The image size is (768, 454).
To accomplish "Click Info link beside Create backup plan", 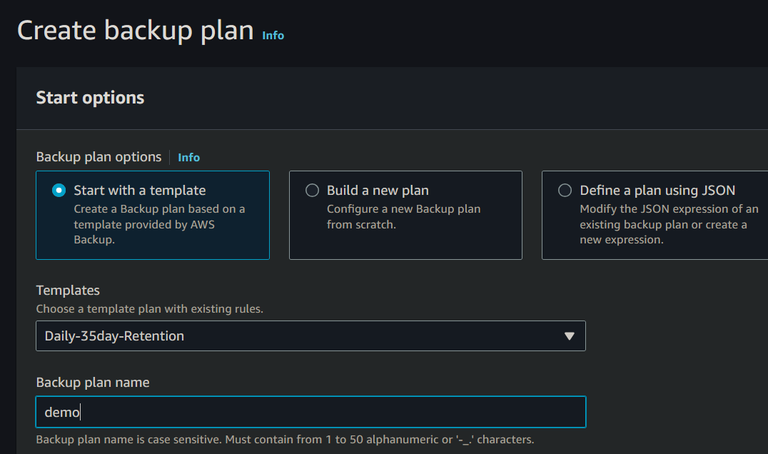I will 273,35.
